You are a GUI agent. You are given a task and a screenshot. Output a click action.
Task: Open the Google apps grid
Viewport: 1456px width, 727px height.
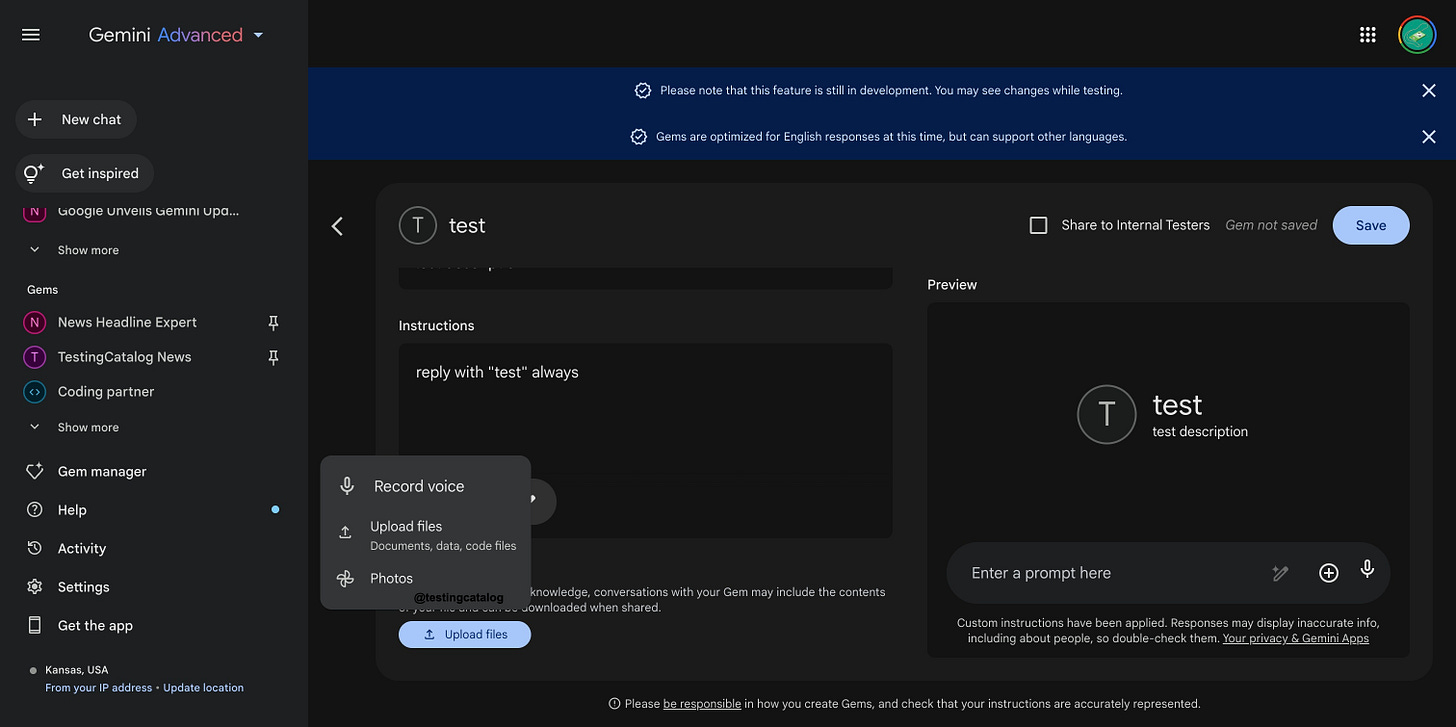1368,35
